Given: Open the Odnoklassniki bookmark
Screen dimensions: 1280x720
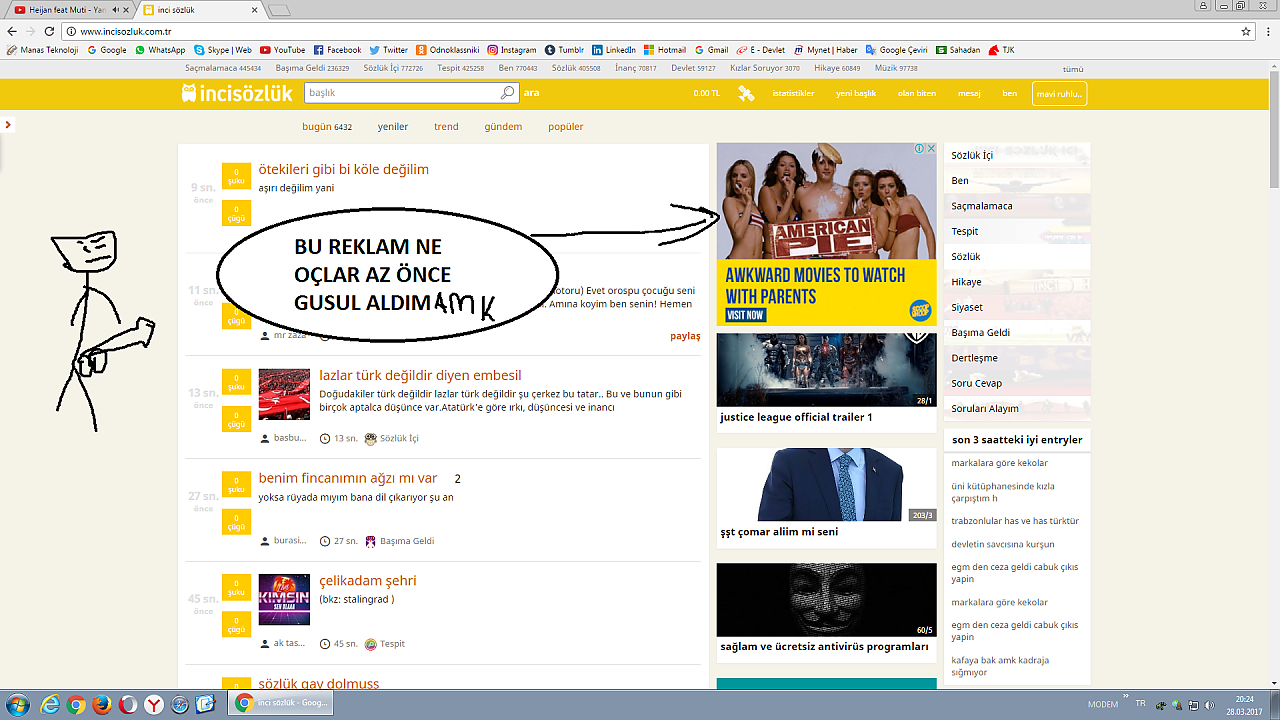Looking at the screenshot, I should tap(448, 50).
